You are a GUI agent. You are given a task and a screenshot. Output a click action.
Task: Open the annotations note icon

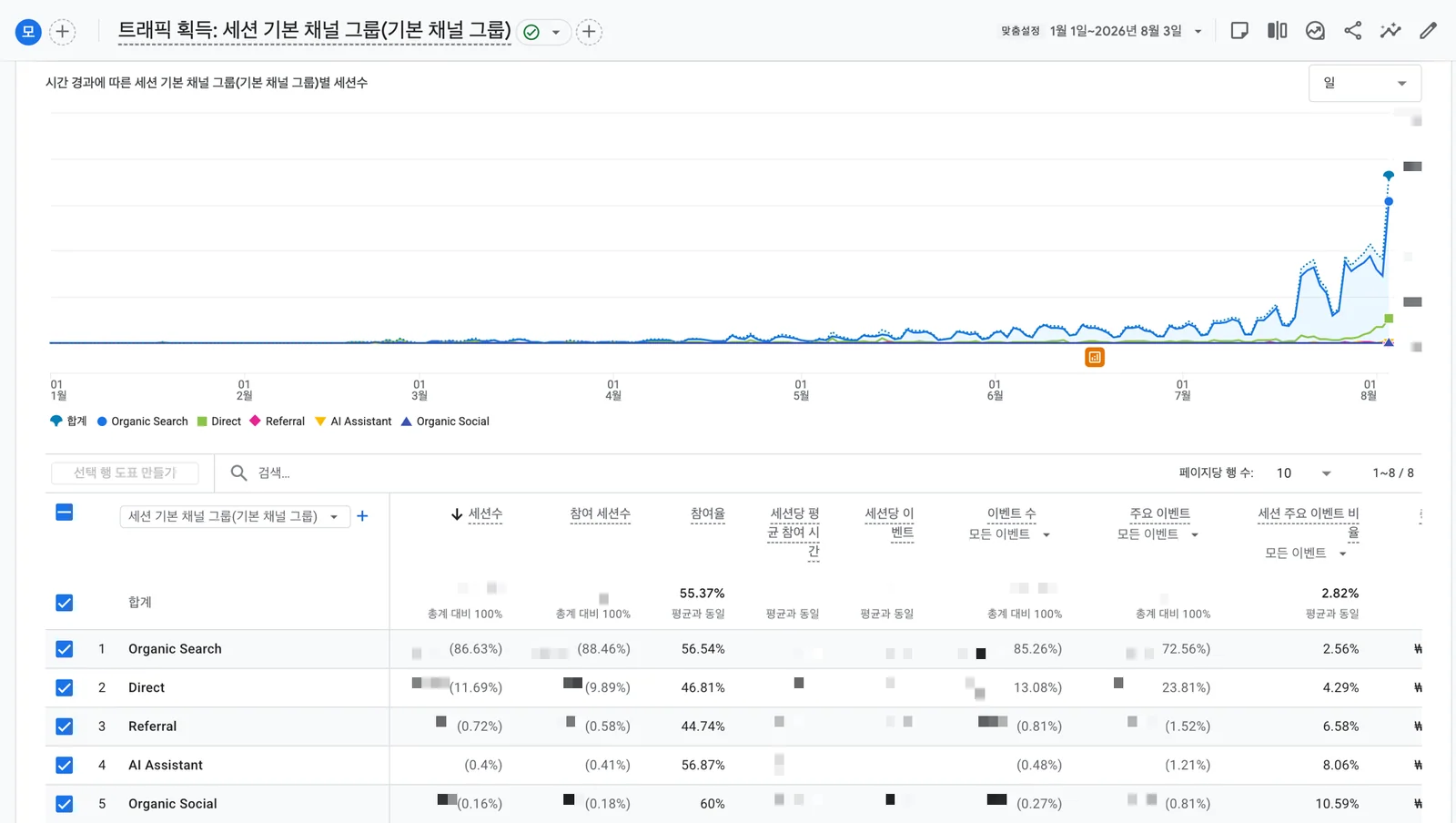coord(1239,31)
